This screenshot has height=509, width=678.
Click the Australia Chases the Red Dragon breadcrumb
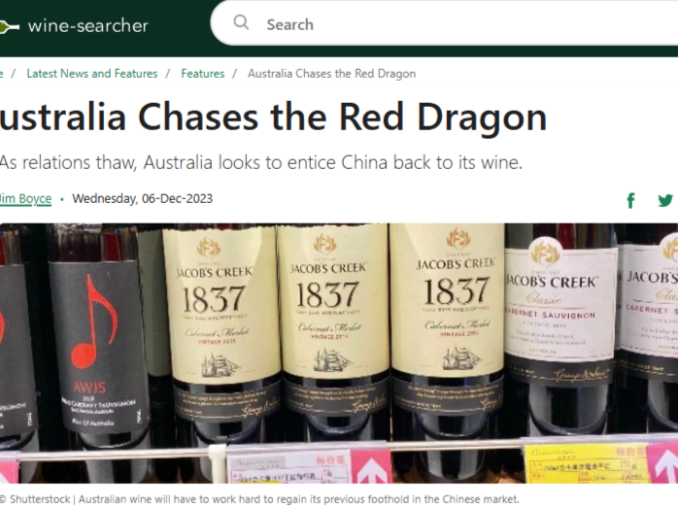tap(332, 74)
